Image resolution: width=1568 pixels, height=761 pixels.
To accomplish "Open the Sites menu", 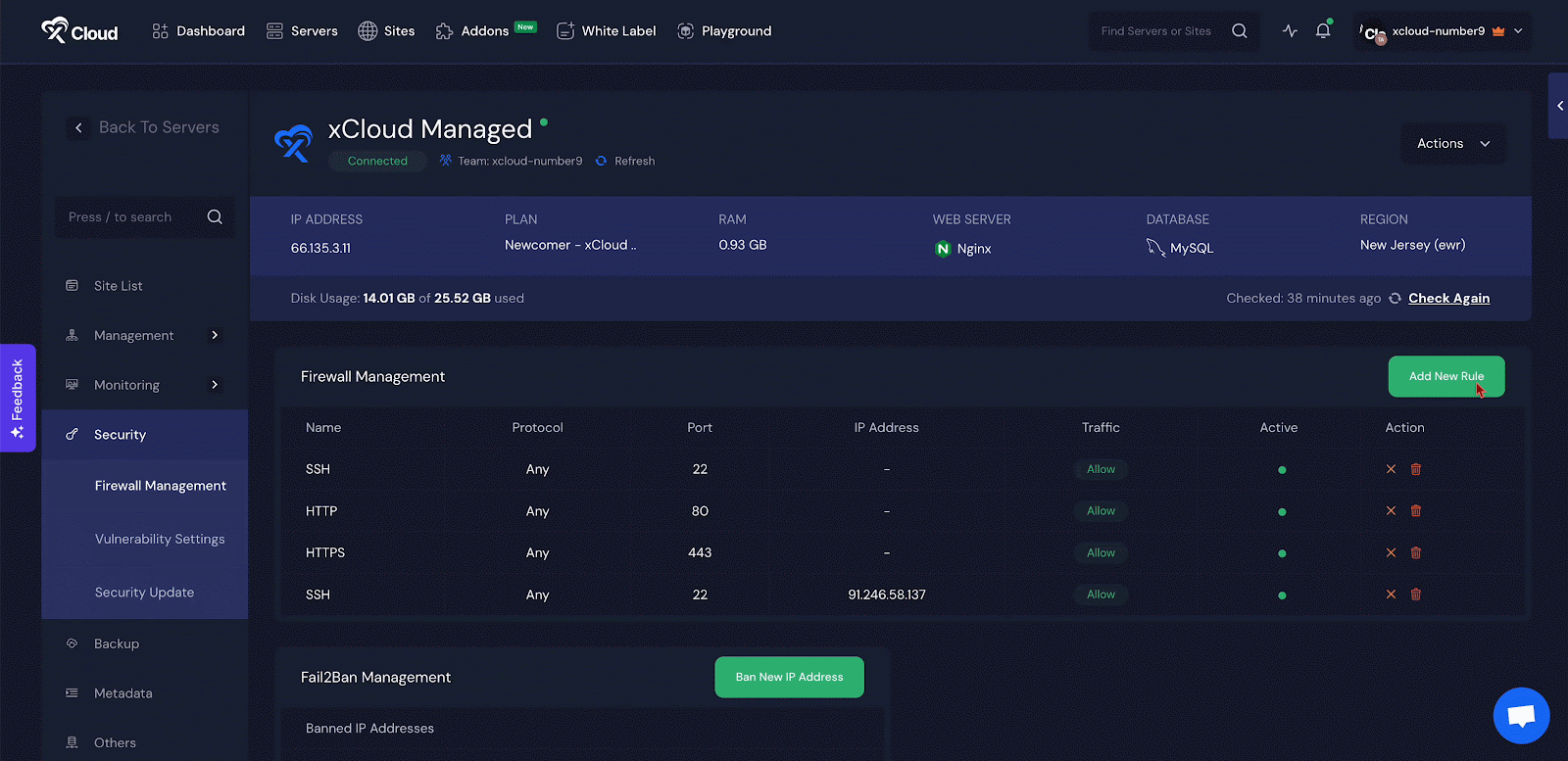I will (x=386, y=31).
